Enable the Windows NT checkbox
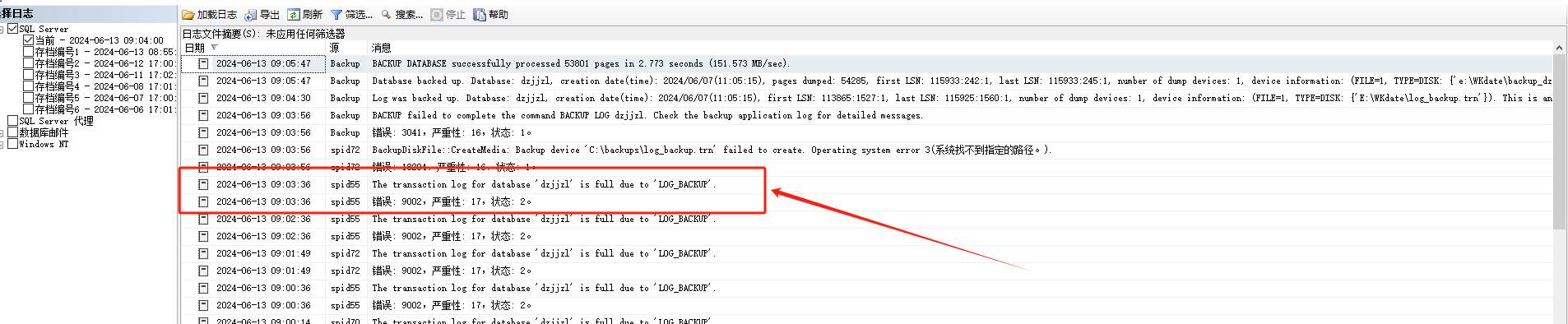Screen dimensions: 1568x324 coord(13,144)
